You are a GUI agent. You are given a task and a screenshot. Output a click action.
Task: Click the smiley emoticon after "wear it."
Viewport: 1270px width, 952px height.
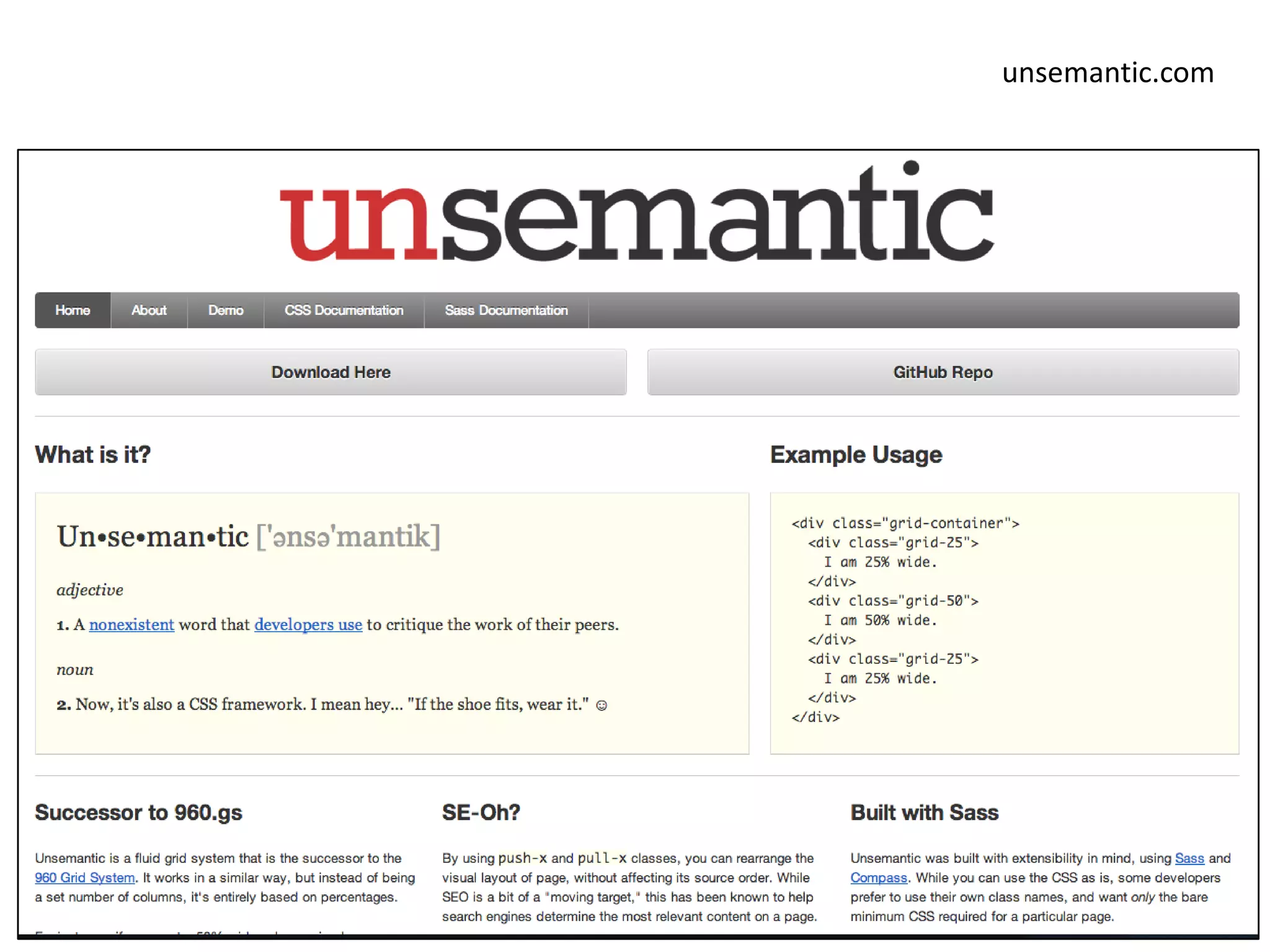[602, 705]
